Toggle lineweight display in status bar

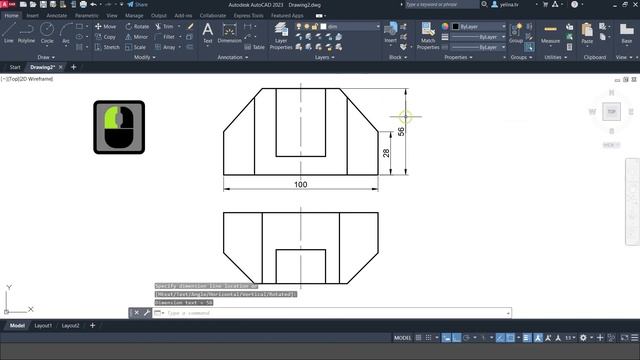(x=527, y=338)
